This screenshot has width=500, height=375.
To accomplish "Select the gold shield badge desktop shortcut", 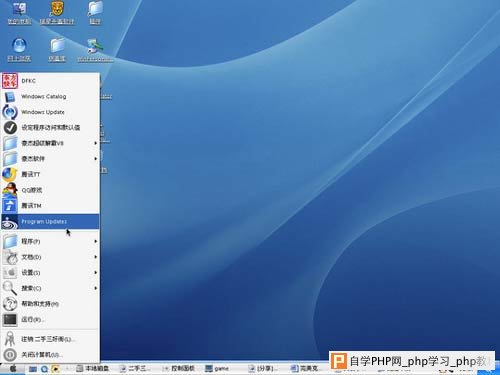I will [x=57, y=13].
